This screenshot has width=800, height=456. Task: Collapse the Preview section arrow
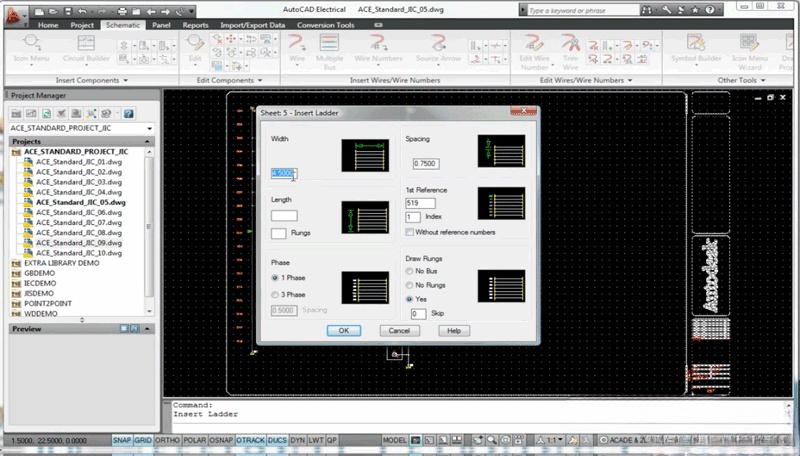(147, 329)
